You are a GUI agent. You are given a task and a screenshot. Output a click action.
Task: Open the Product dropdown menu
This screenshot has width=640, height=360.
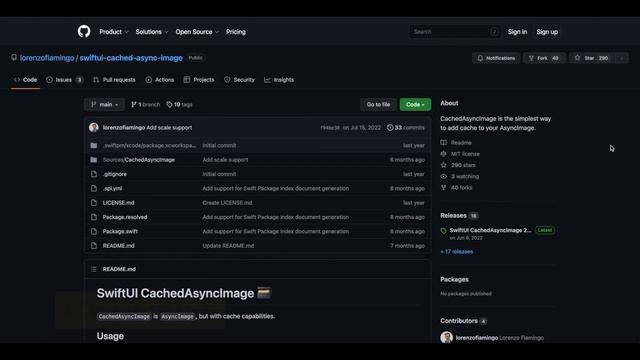point(113,32)
